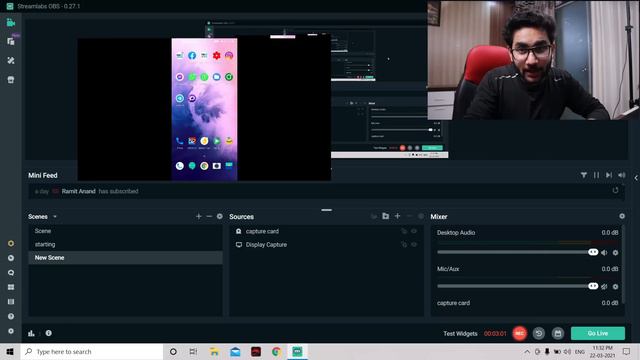Click the capture card label in Mixer

tap(453, 303)
